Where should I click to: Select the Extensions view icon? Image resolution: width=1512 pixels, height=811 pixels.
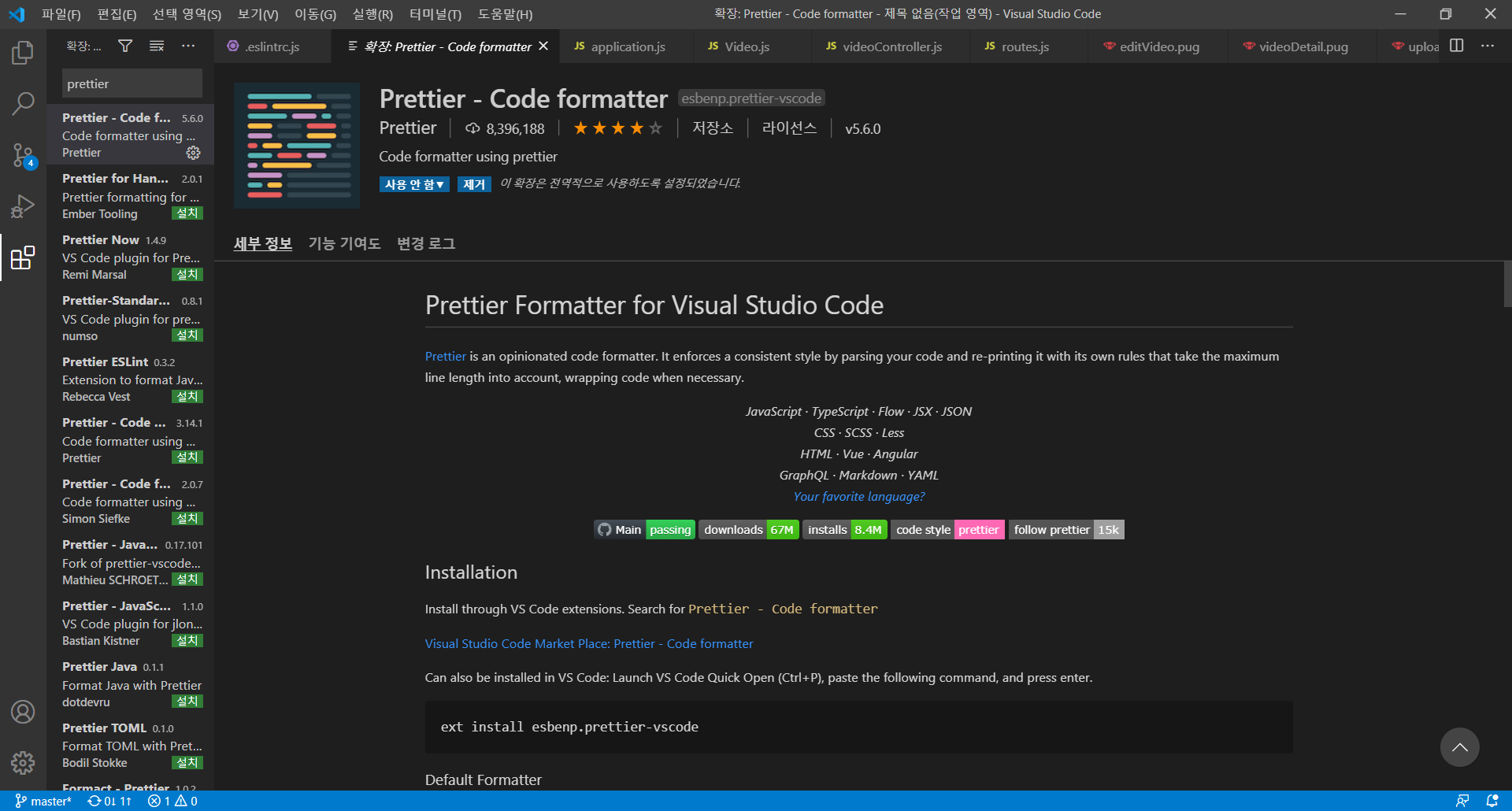pyautogui.click(x=23, y=257)
